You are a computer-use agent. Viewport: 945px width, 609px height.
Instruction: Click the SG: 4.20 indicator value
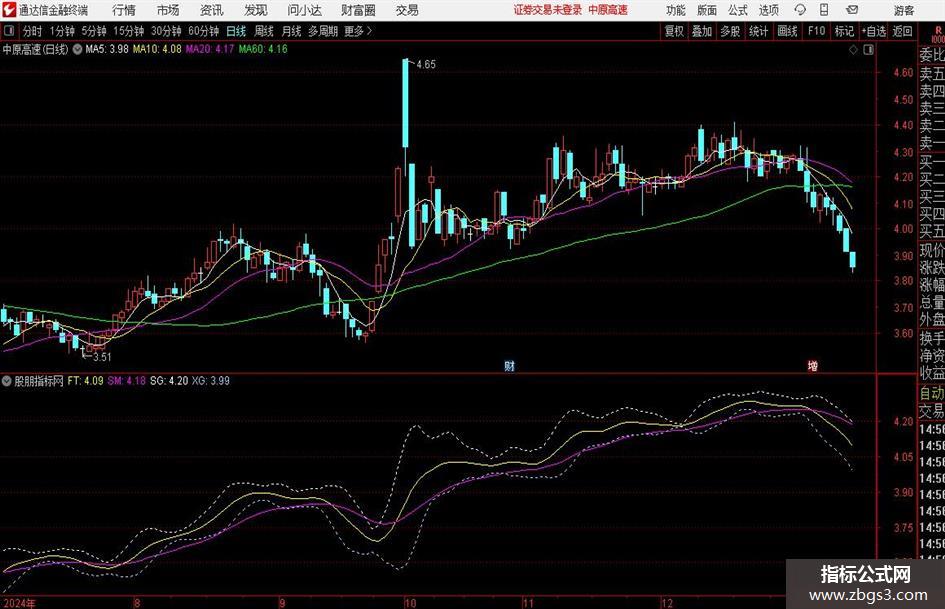(x=169, y=381)
